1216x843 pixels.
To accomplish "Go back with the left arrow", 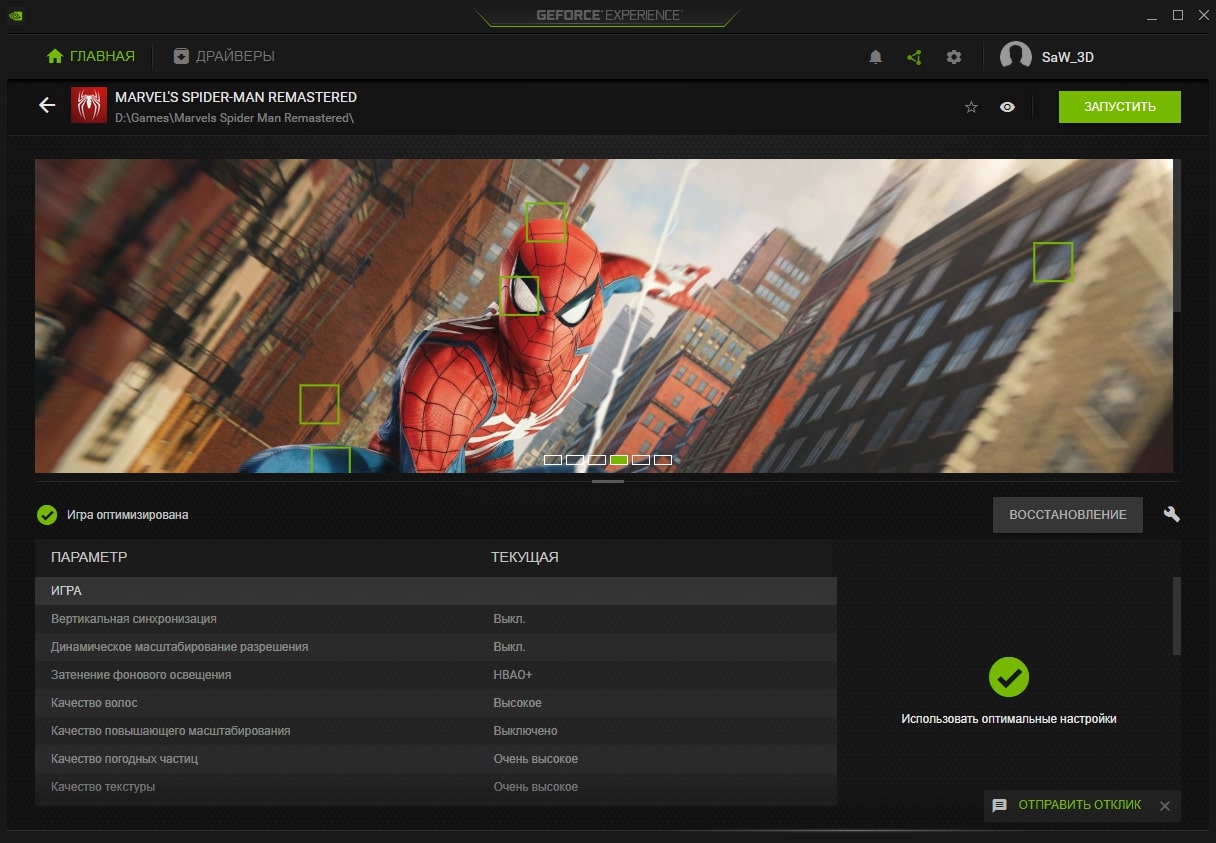I will [x=47, y=105].
